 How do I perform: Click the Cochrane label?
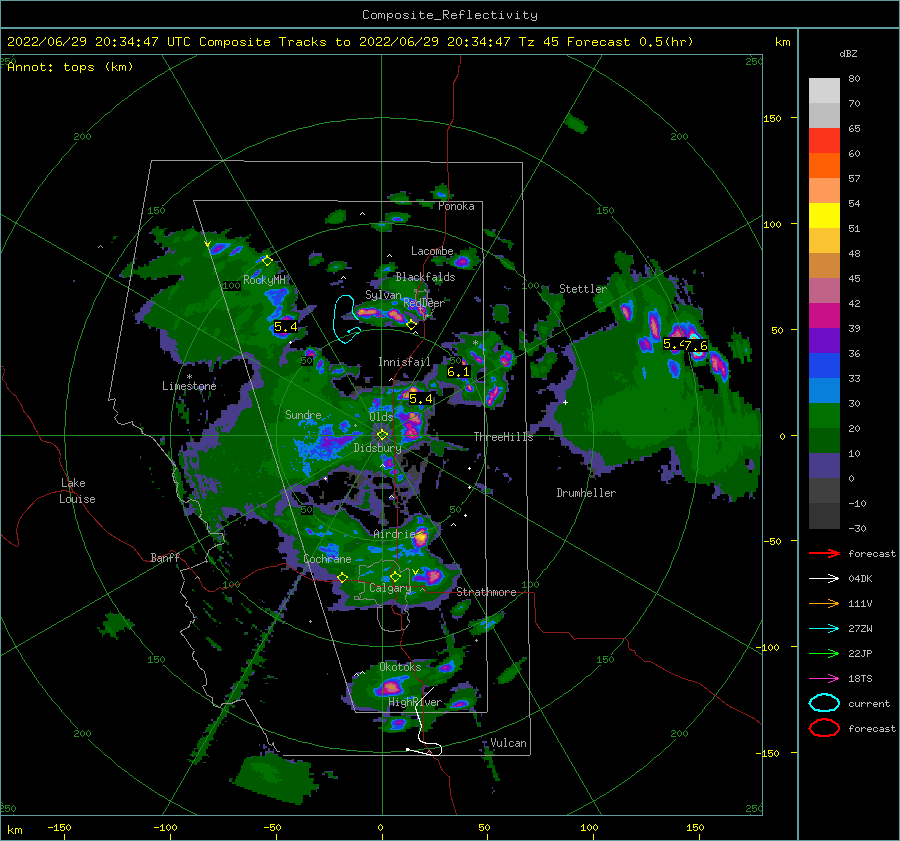pos(327,559)
